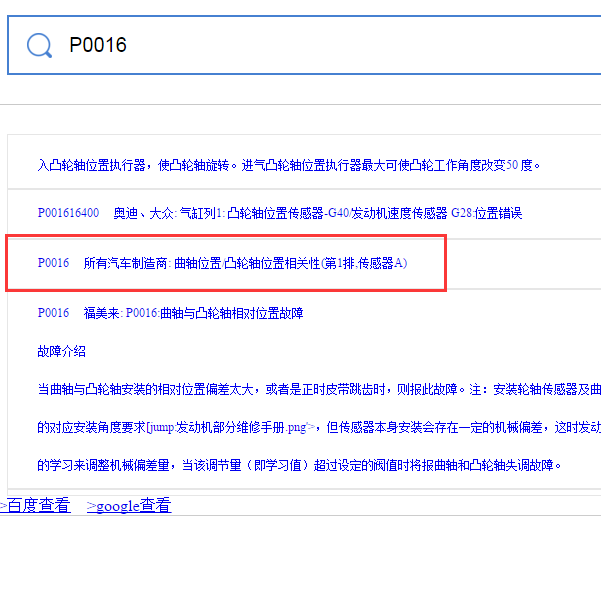Viewport: 601px width, 601px height.
Task: Click text 入凸轮轴位置执行器 line
Action: (289, 165)
